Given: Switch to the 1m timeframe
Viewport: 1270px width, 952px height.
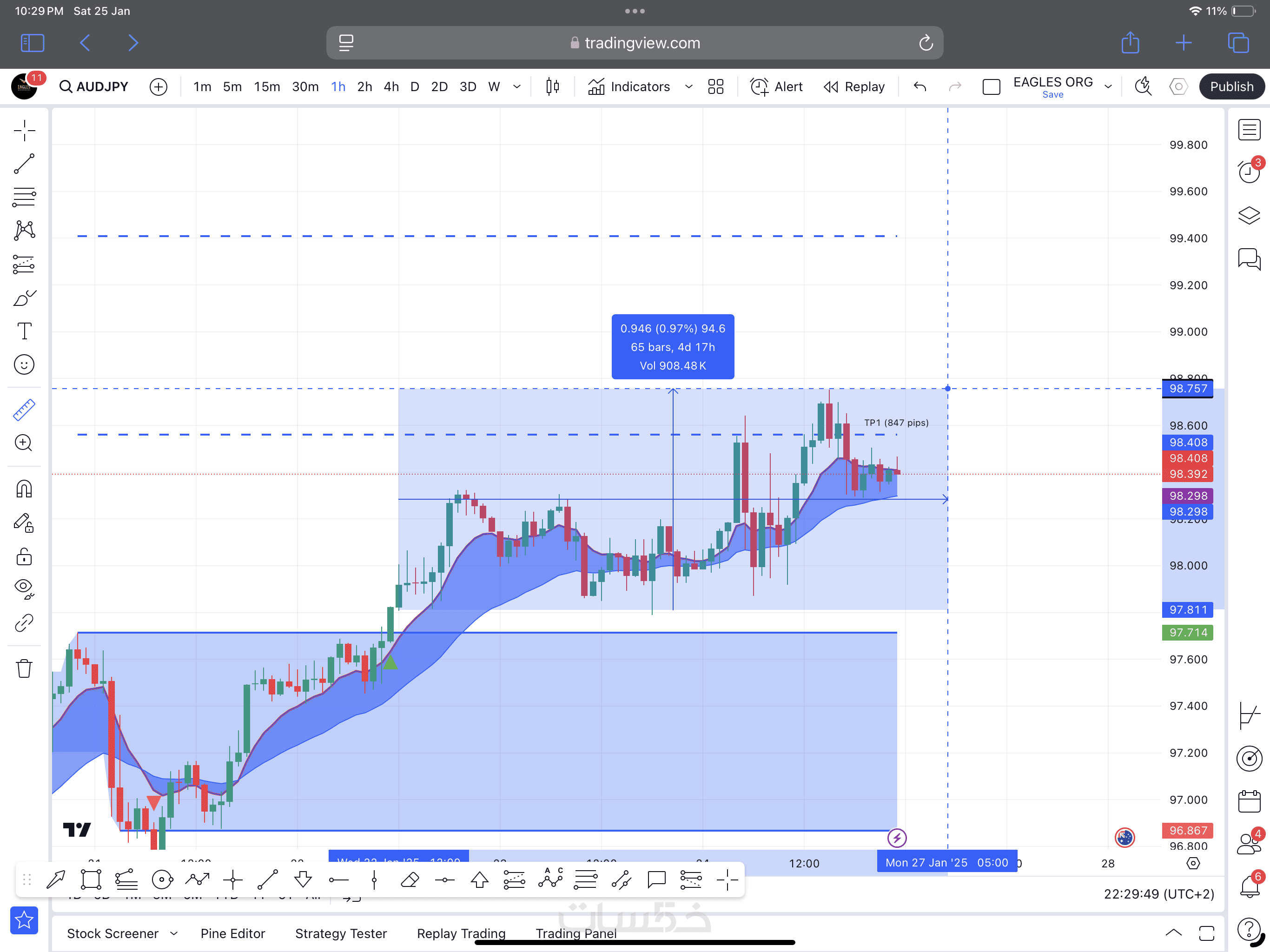Looking at the screenshot, I should [x=202, y=87].
